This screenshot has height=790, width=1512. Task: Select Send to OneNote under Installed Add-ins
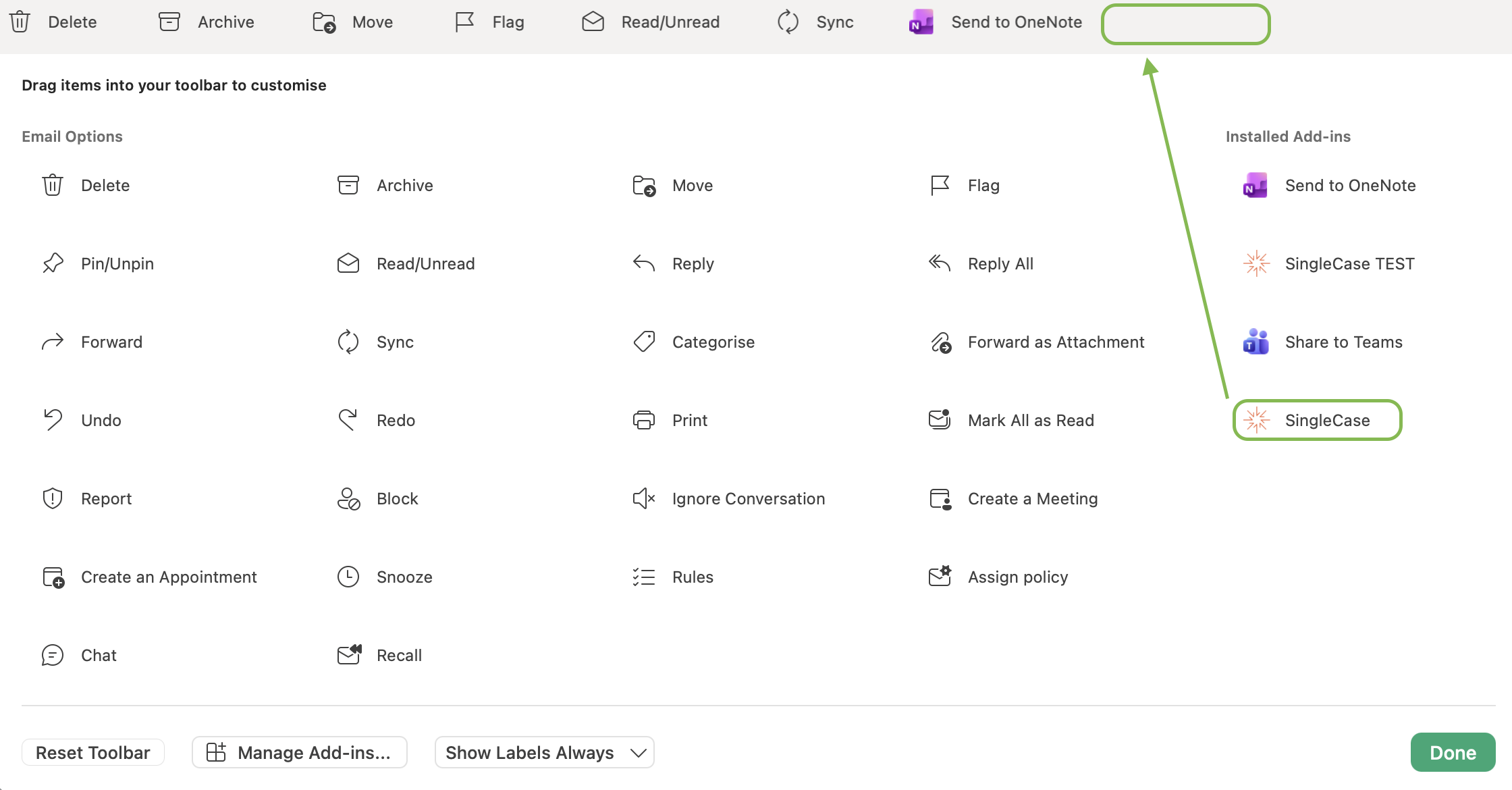coord(1329,185)
